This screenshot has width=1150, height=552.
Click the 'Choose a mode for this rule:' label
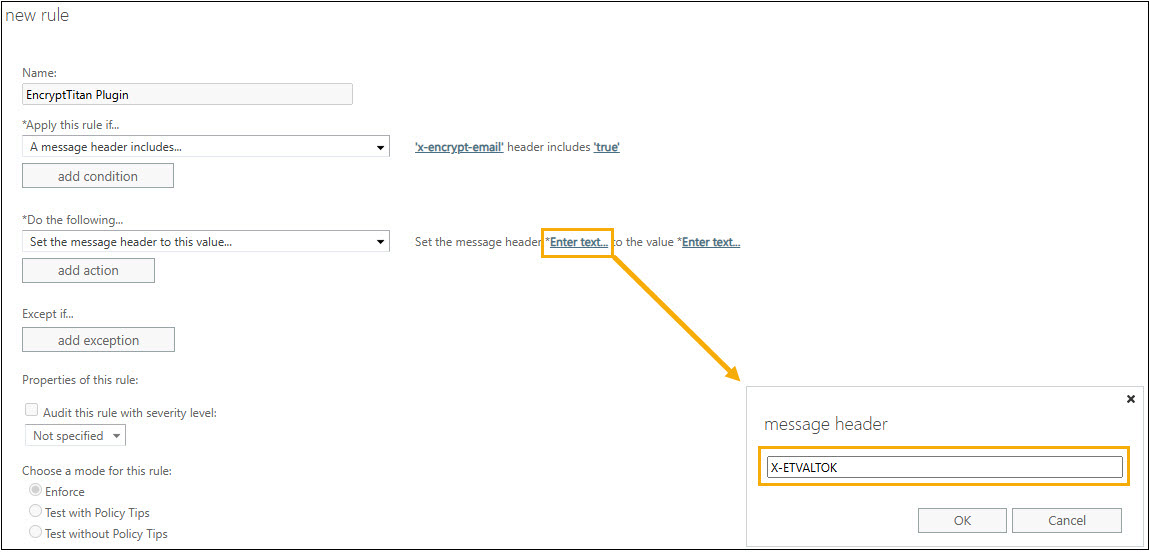98,471
